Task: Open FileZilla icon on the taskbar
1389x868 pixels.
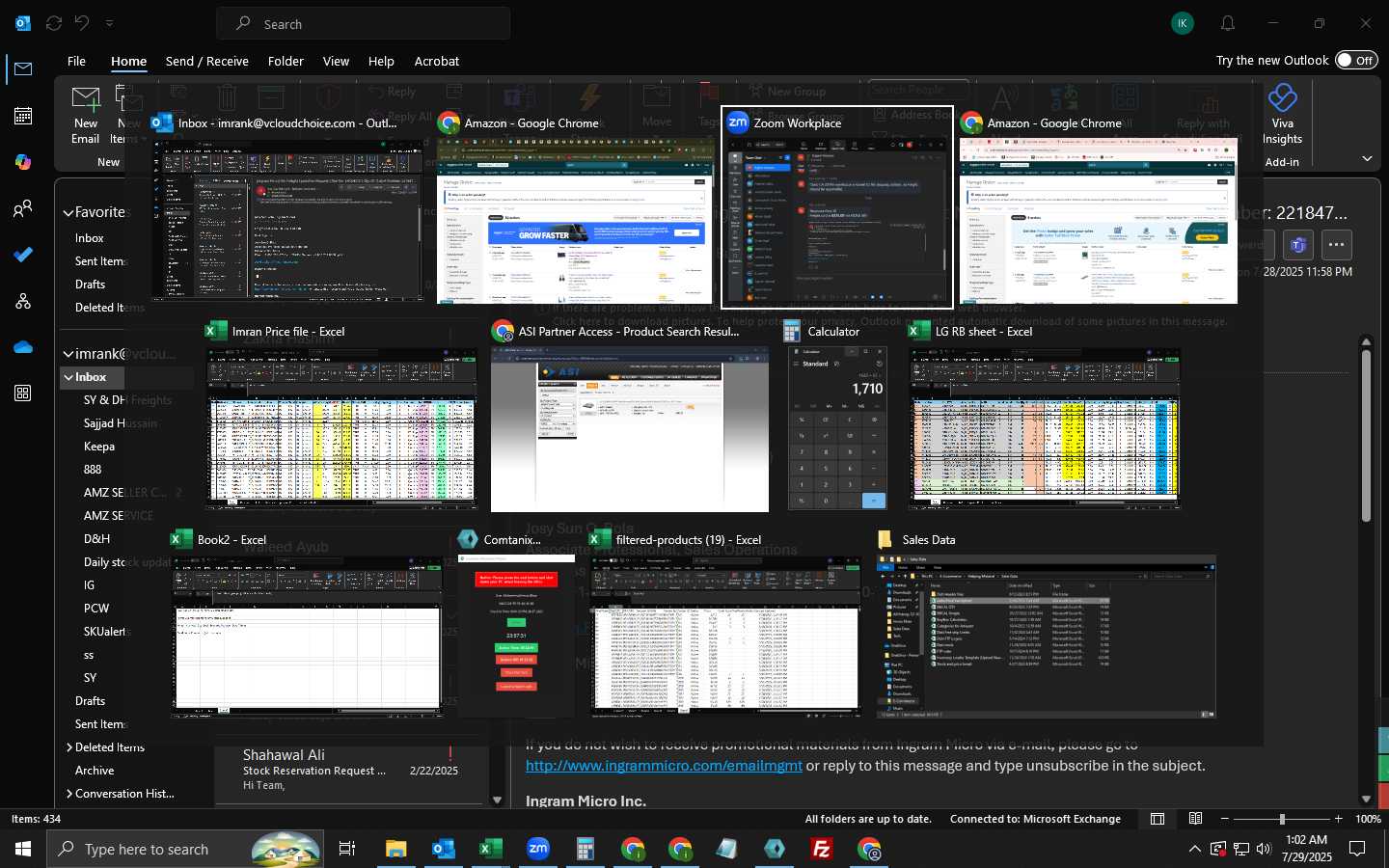Action: [822, 849]
